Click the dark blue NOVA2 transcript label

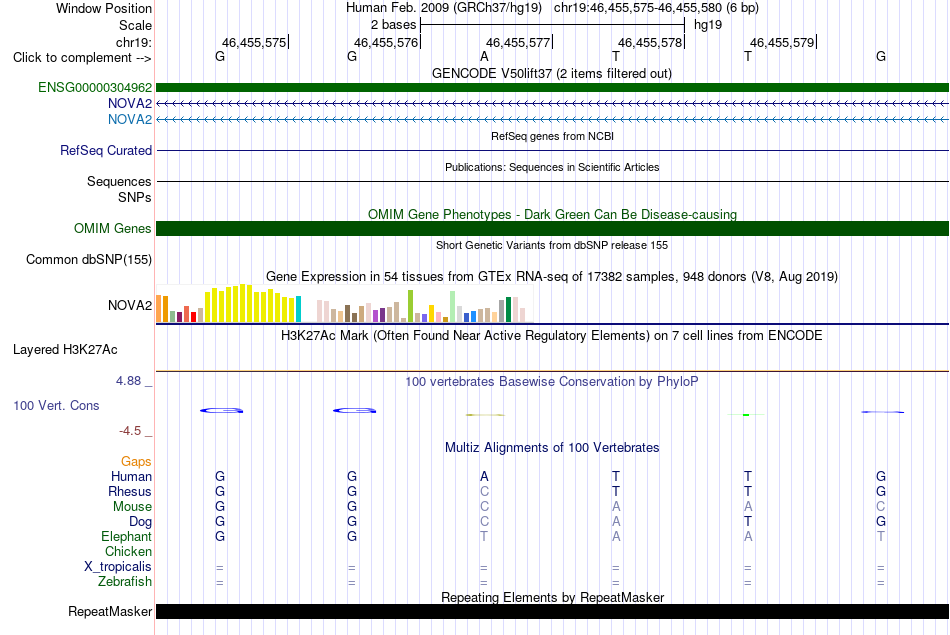(130, 104)
